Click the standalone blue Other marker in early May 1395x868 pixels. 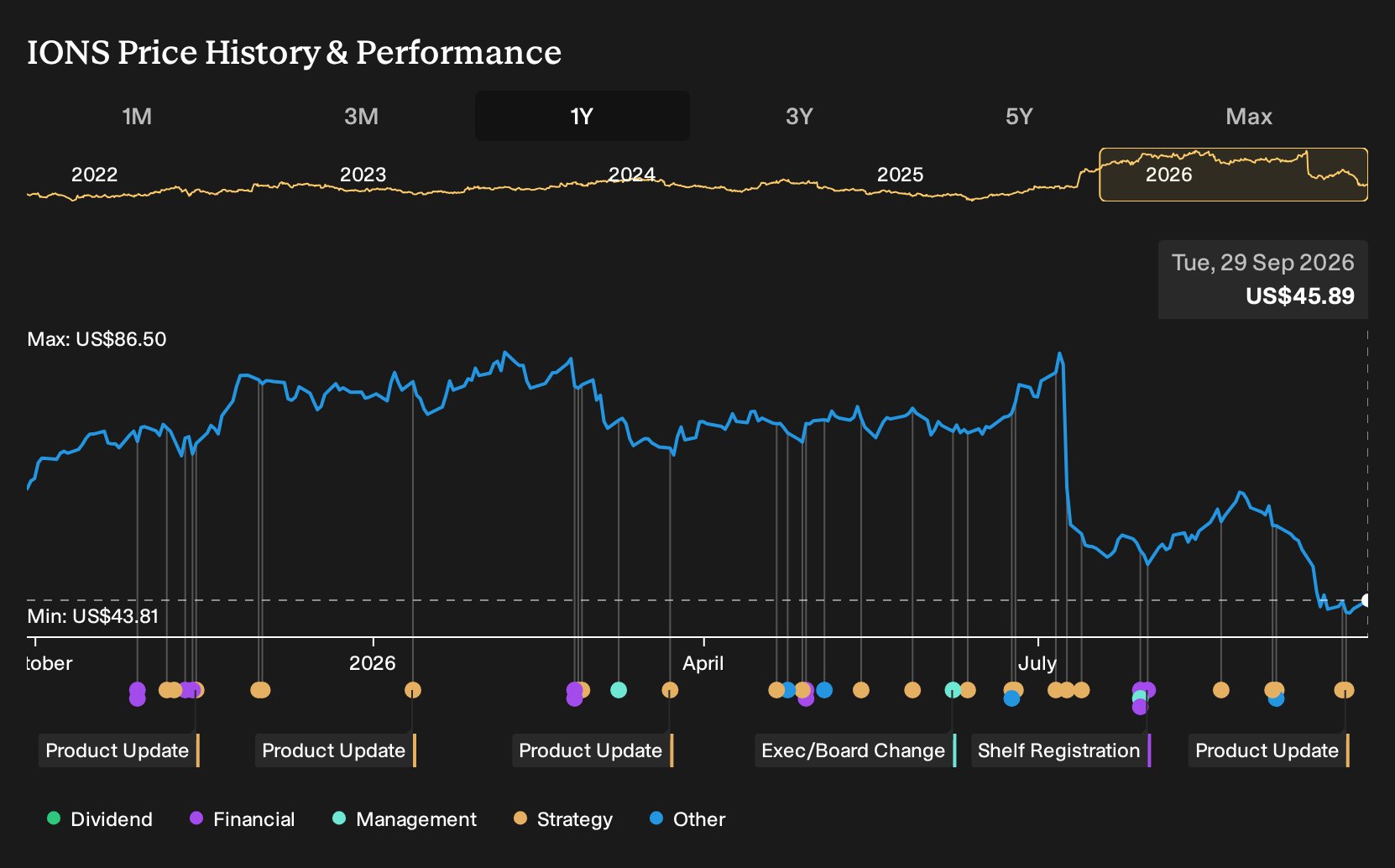pos(824,690)
